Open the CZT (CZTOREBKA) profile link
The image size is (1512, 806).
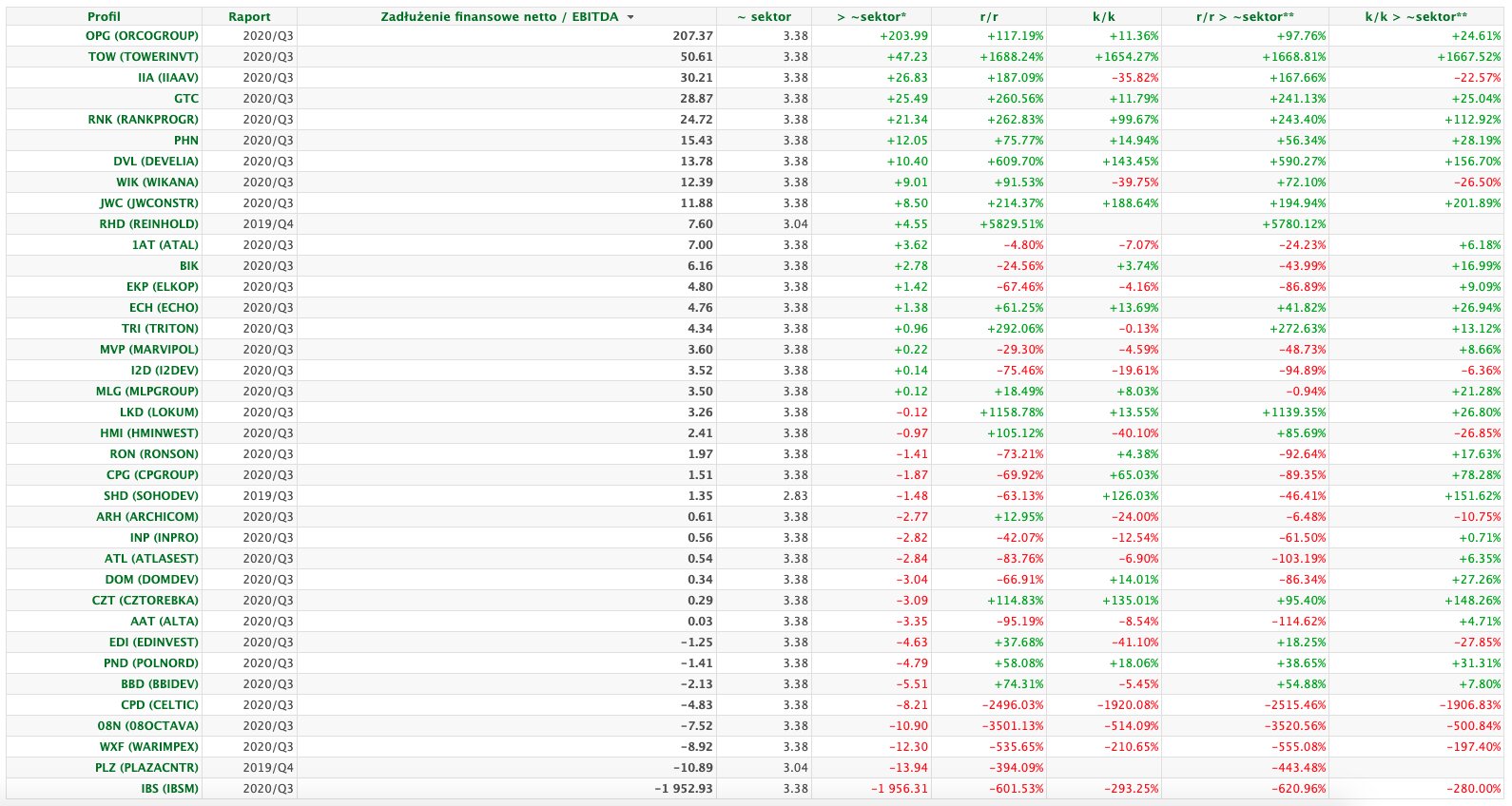pyautogui.click(x=145, y=600)
